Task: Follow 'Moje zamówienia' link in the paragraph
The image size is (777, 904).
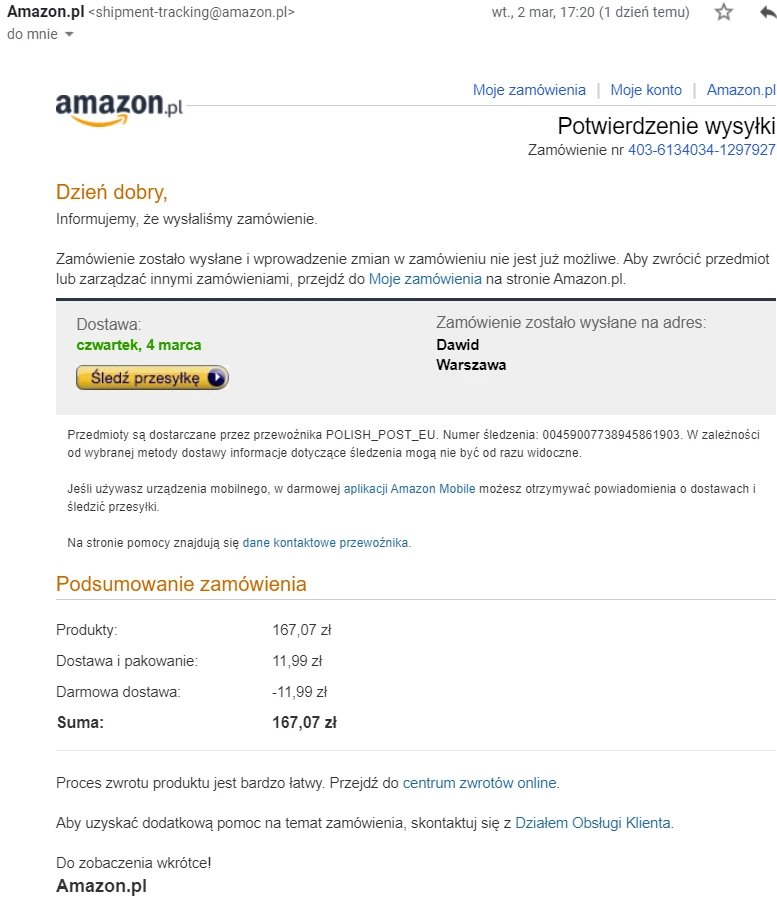Action: click(x=425, y=279)
